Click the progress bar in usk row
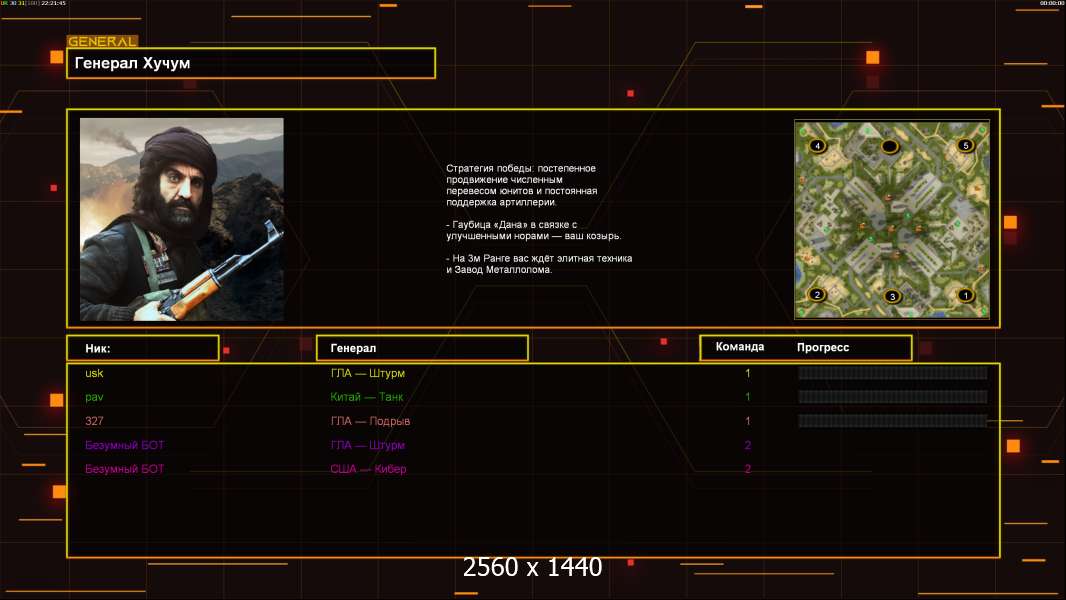Image resolution: width=1066 pixels, height=600 pixels. point(893,372)
